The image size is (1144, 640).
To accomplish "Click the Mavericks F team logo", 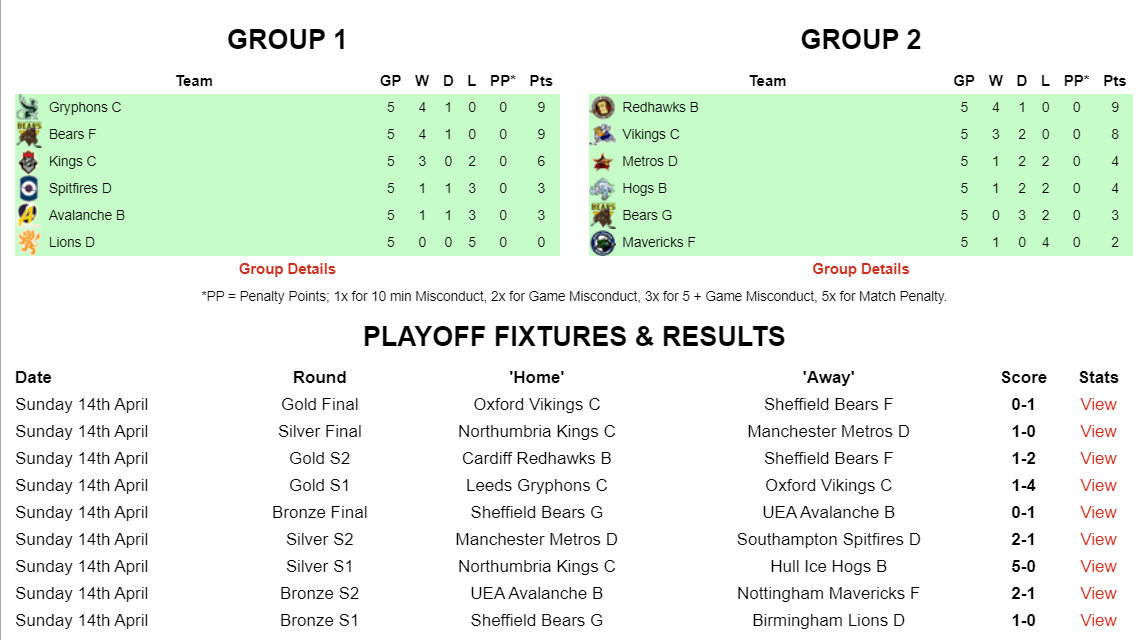I will pos(602,242).
